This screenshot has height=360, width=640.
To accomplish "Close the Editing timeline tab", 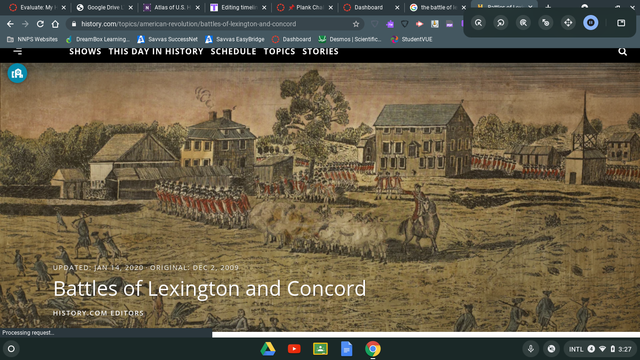I will tap(264, 7).
